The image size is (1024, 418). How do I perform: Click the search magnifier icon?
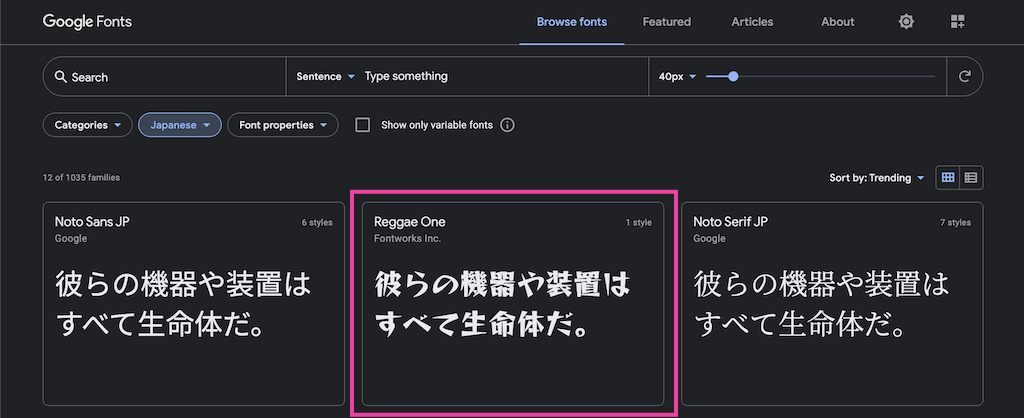point(61,76)
